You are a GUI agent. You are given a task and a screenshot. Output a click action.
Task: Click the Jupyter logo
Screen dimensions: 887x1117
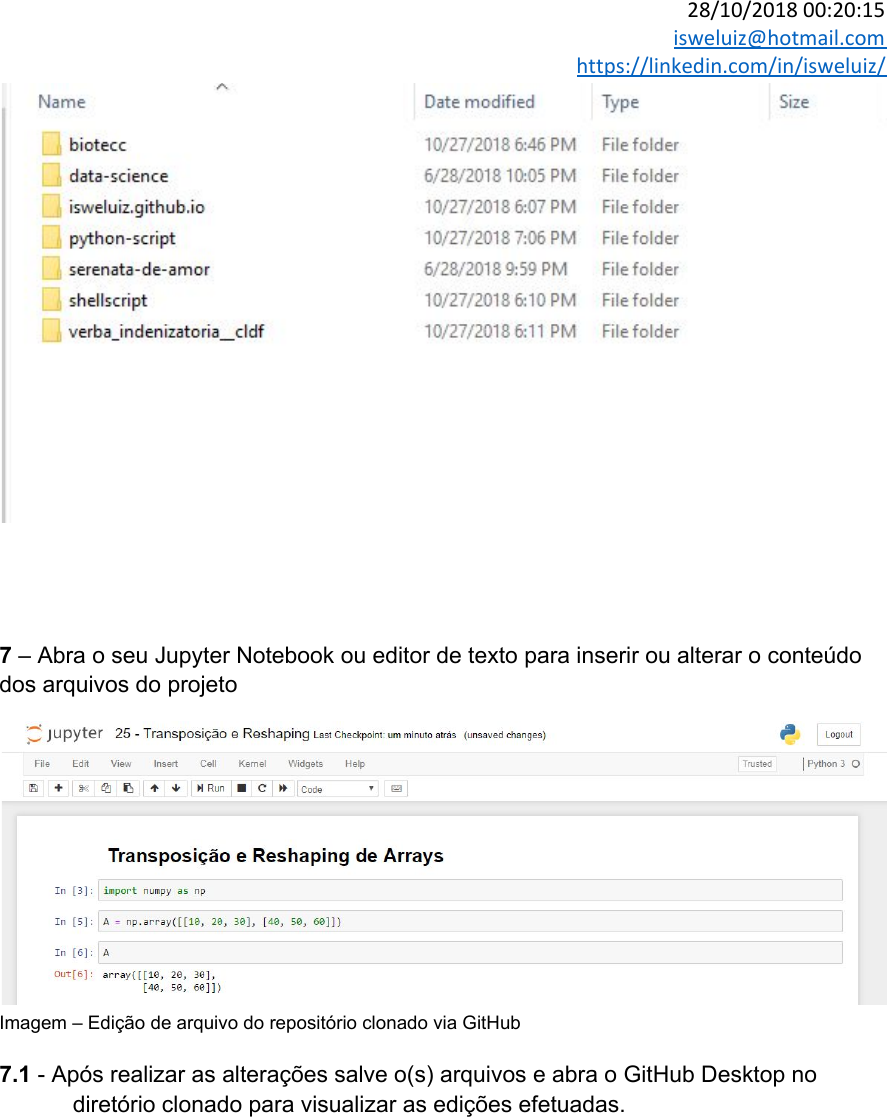coord(64,733)
